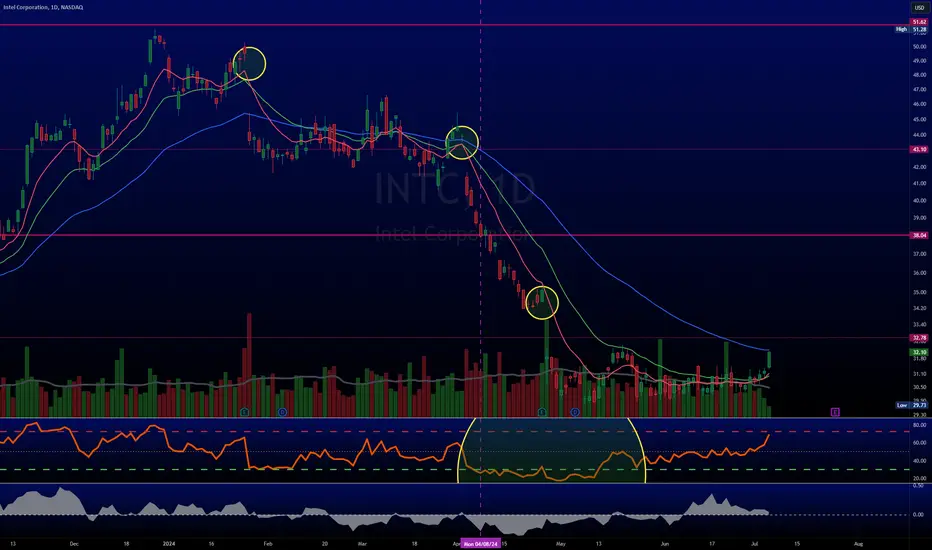The width and height of the screenshot is (932, 550).
Task: Click the first earnings E marker near February
Action: click(x=244, y=411)
